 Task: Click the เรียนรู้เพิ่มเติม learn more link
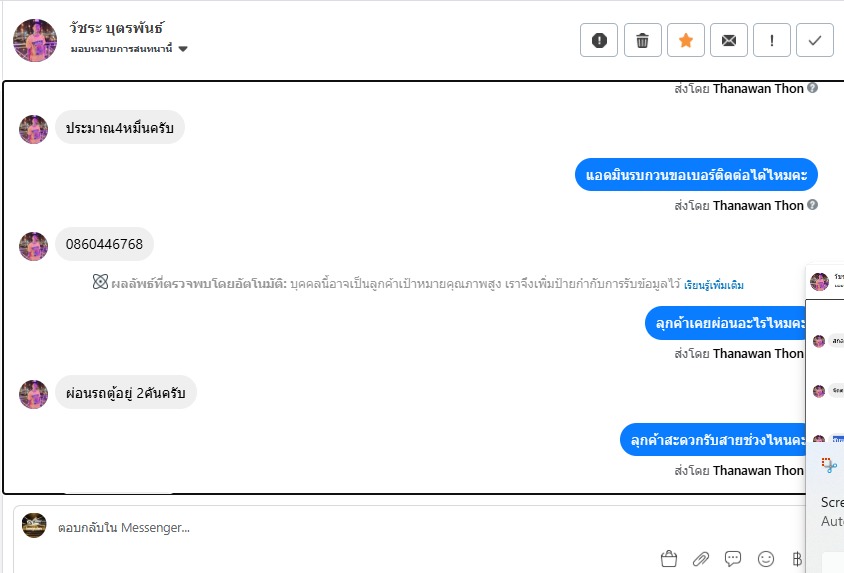click(714, 285)
